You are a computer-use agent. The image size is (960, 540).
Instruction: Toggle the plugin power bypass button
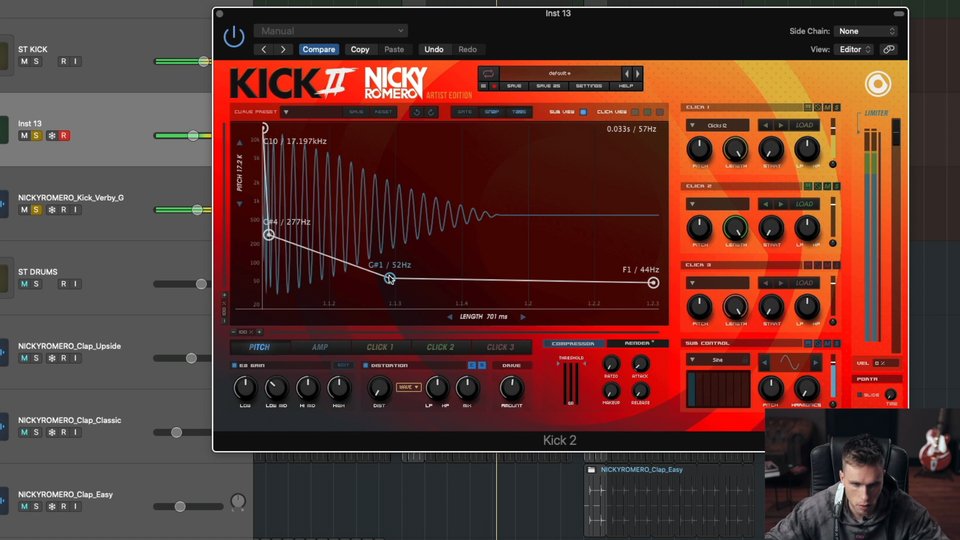coord(234,37)
